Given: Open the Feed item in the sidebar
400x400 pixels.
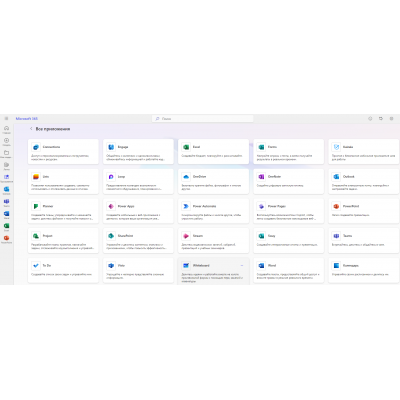Looking at the screenshot, I should coord(6,166).
